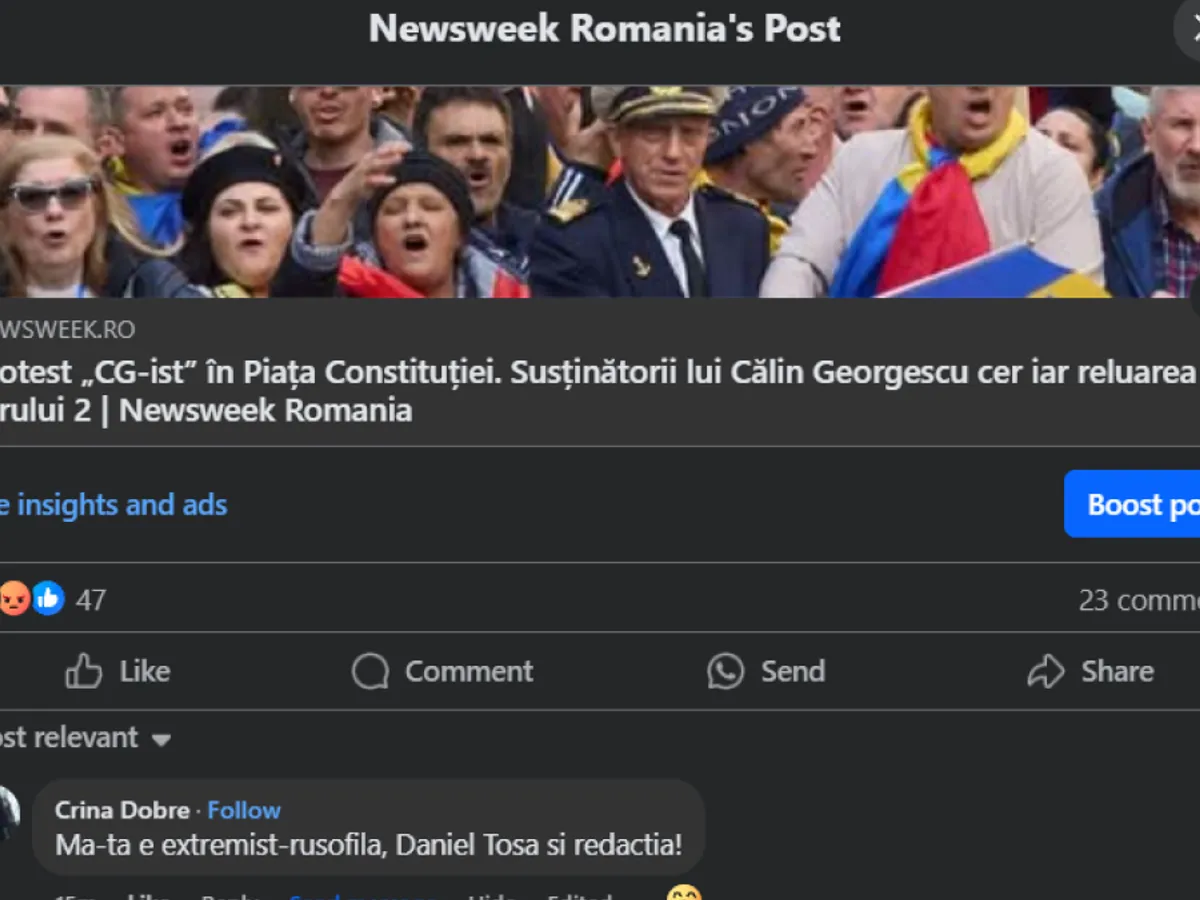The image size is (1200, 900).
Task: Close the Newsweek Romania's Post dialog
Action: (1192, 30)
